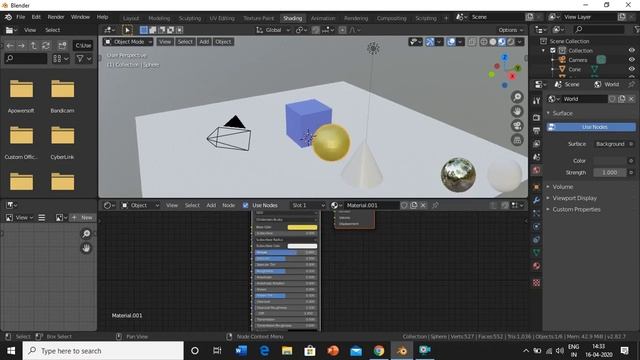Open the Render properties tab
Screen dimensions: 640x360
click(x=536, y=118)
